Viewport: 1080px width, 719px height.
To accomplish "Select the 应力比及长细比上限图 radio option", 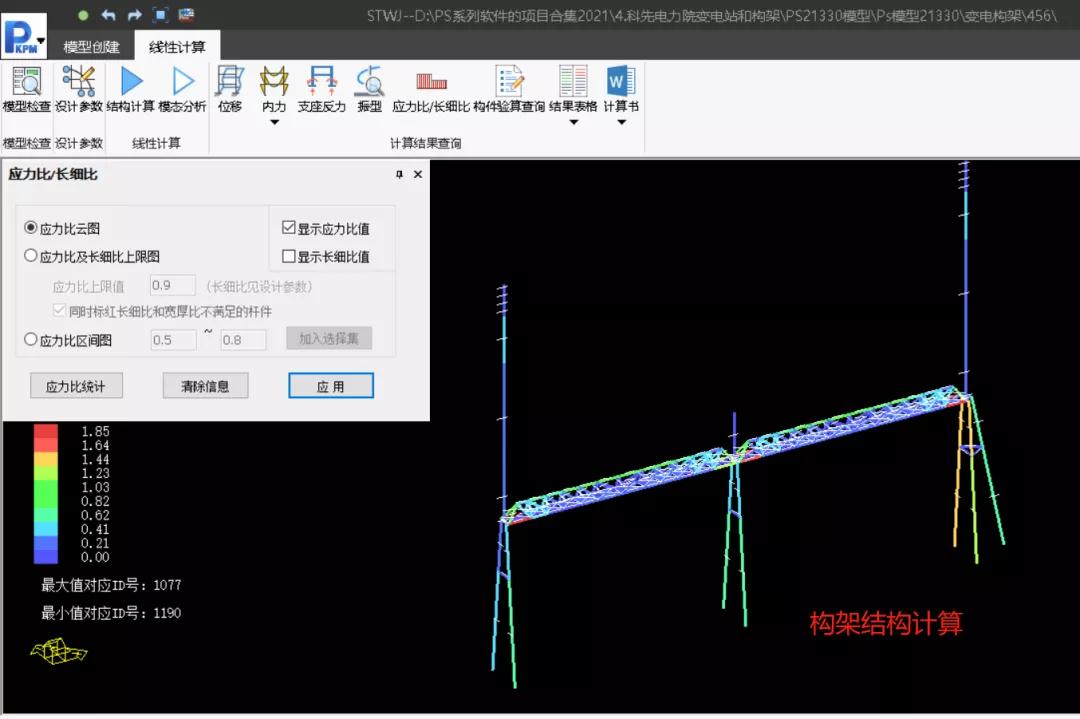I will 31,255.
